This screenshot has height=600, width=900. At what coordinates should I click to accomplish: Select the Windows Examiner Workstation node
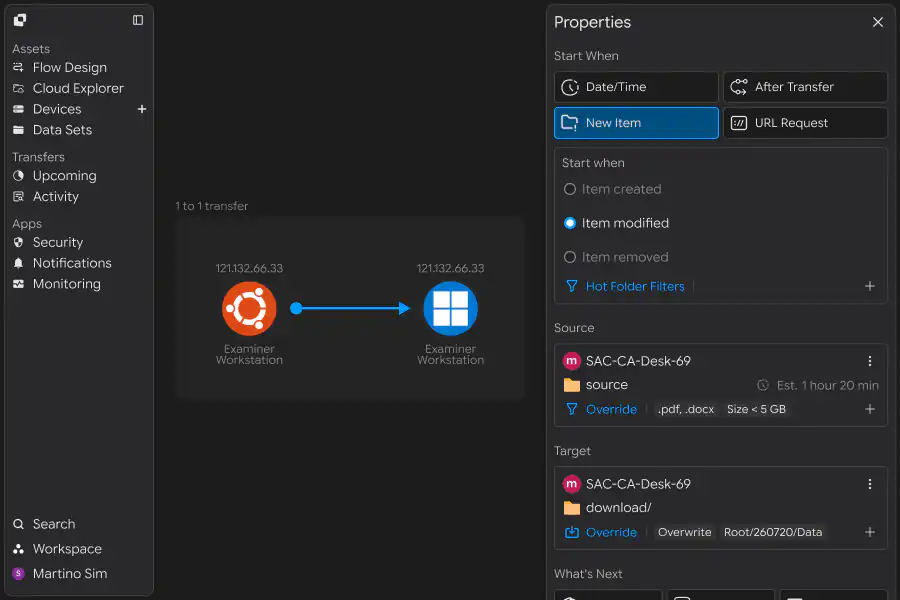point(451,308)
